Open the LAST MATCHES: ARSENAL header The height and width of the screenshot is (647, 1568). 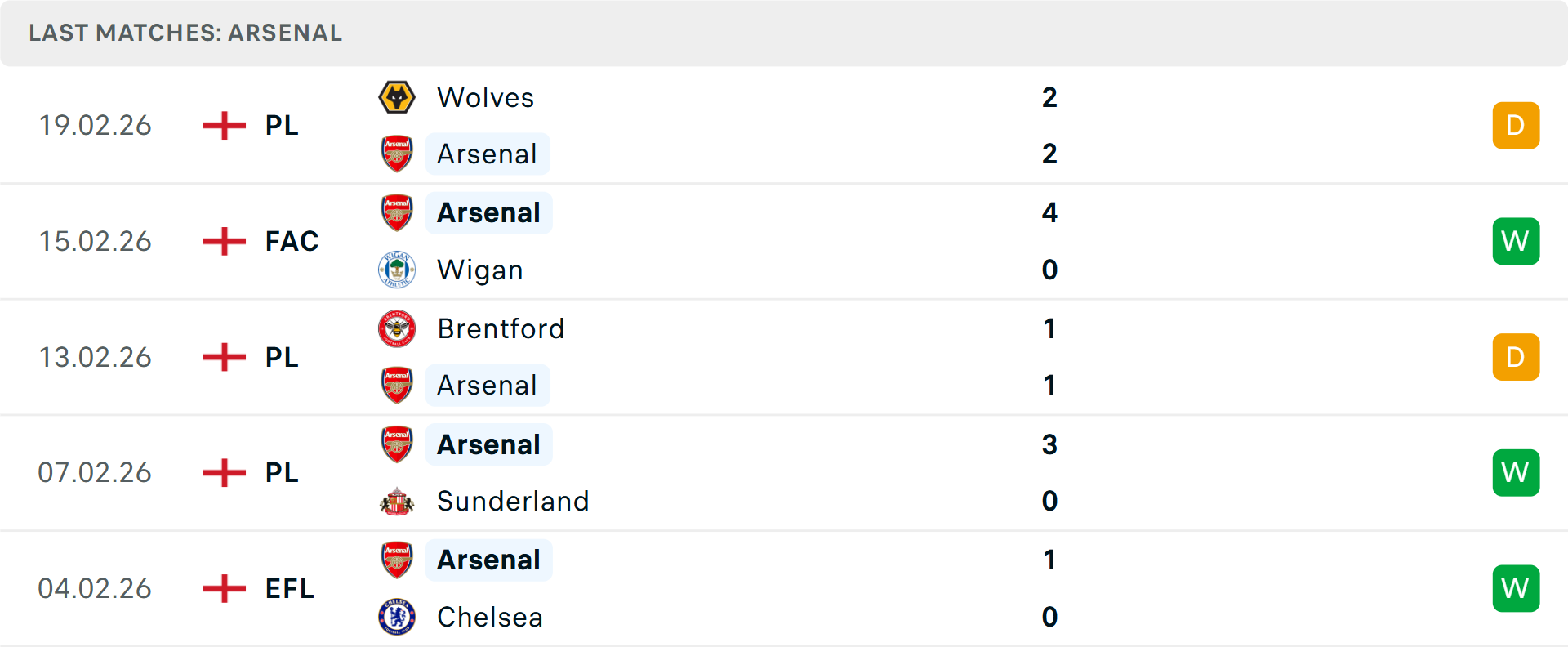185,33
